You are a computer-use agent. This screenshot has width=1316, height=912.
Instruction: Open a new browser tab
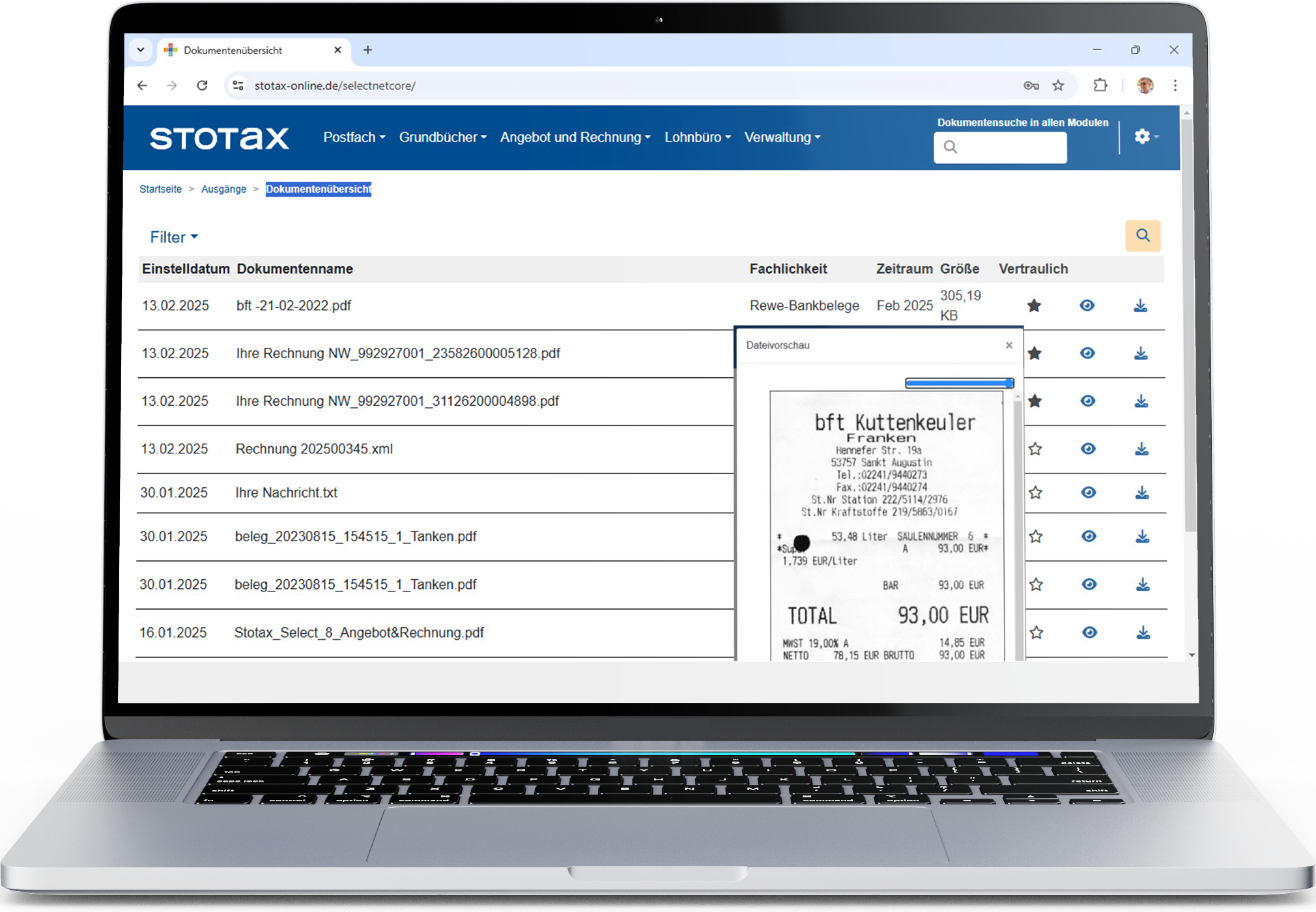pyautogui.click(x=368, y=50)
